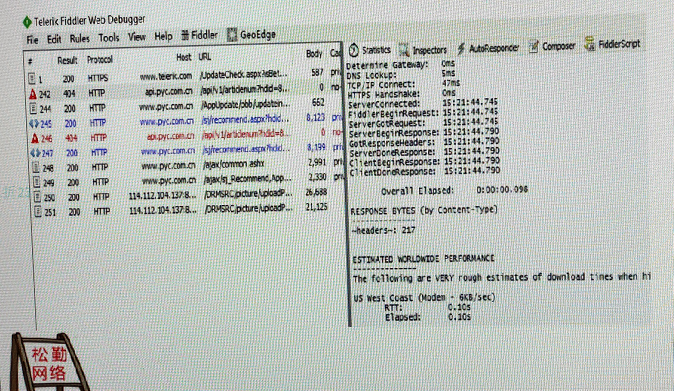
Task: Open the Tools menu
Action: (x=109, y=38)
